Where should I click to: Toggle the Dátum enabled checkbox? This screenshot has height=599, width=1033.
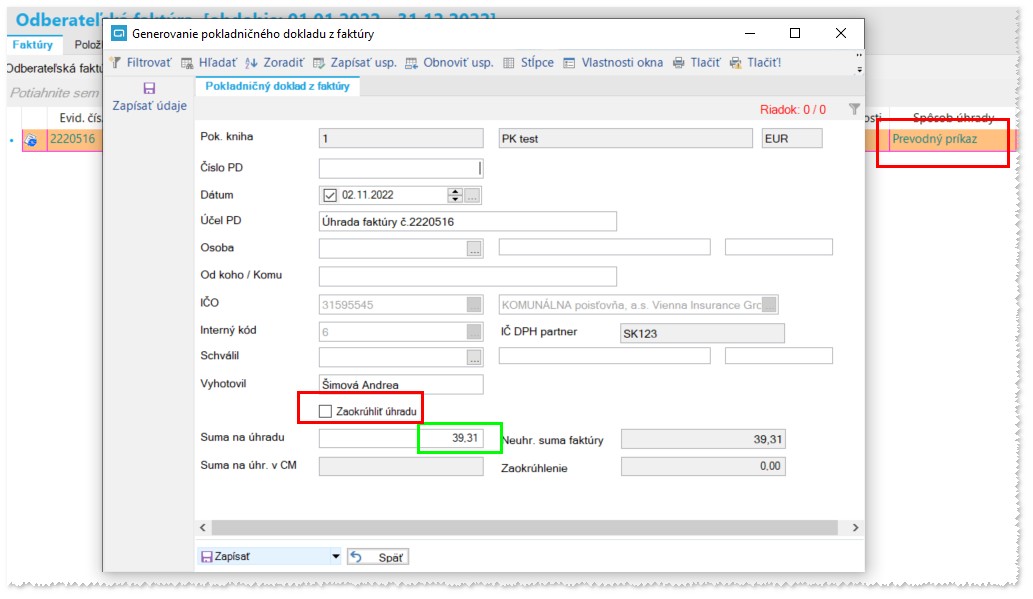pos(330,195)
